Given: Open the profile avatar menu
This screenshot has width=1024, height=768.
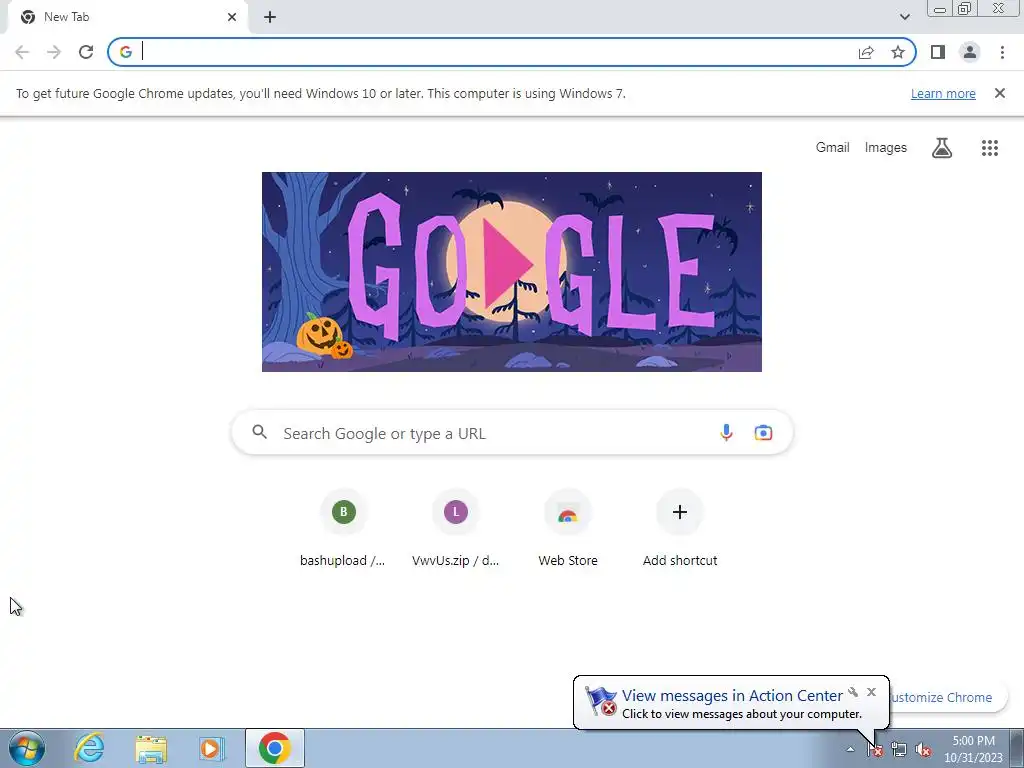Looking at the screenshot, I should (x=970, y=52).
